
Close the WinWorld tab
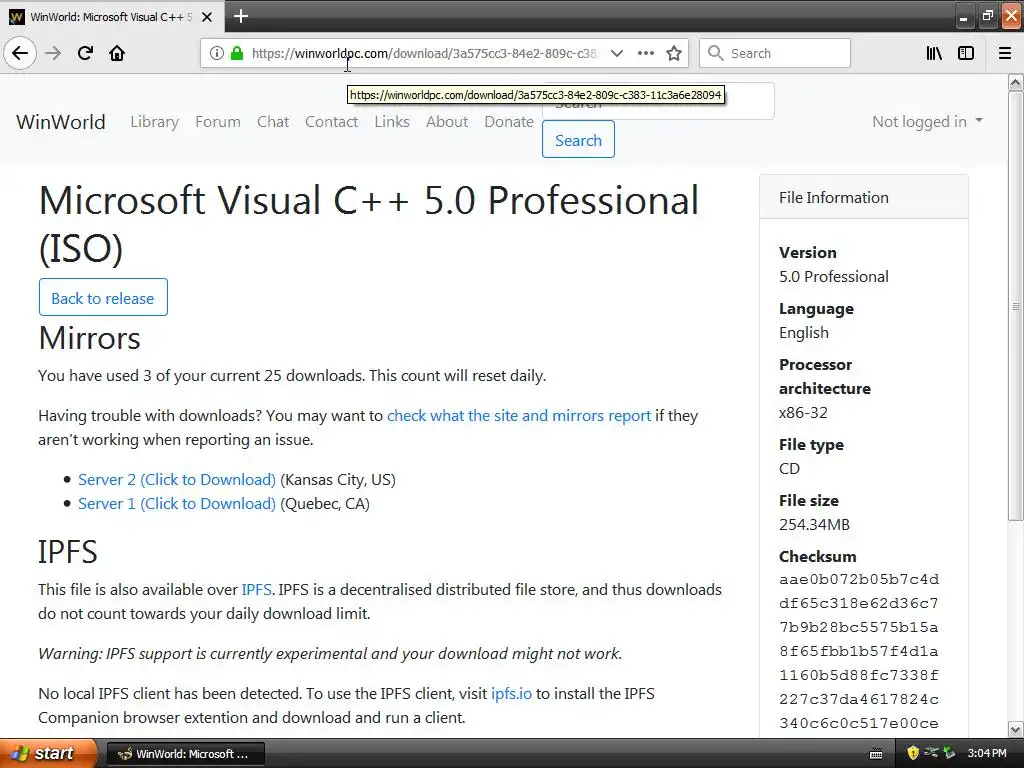coord(207,17)
